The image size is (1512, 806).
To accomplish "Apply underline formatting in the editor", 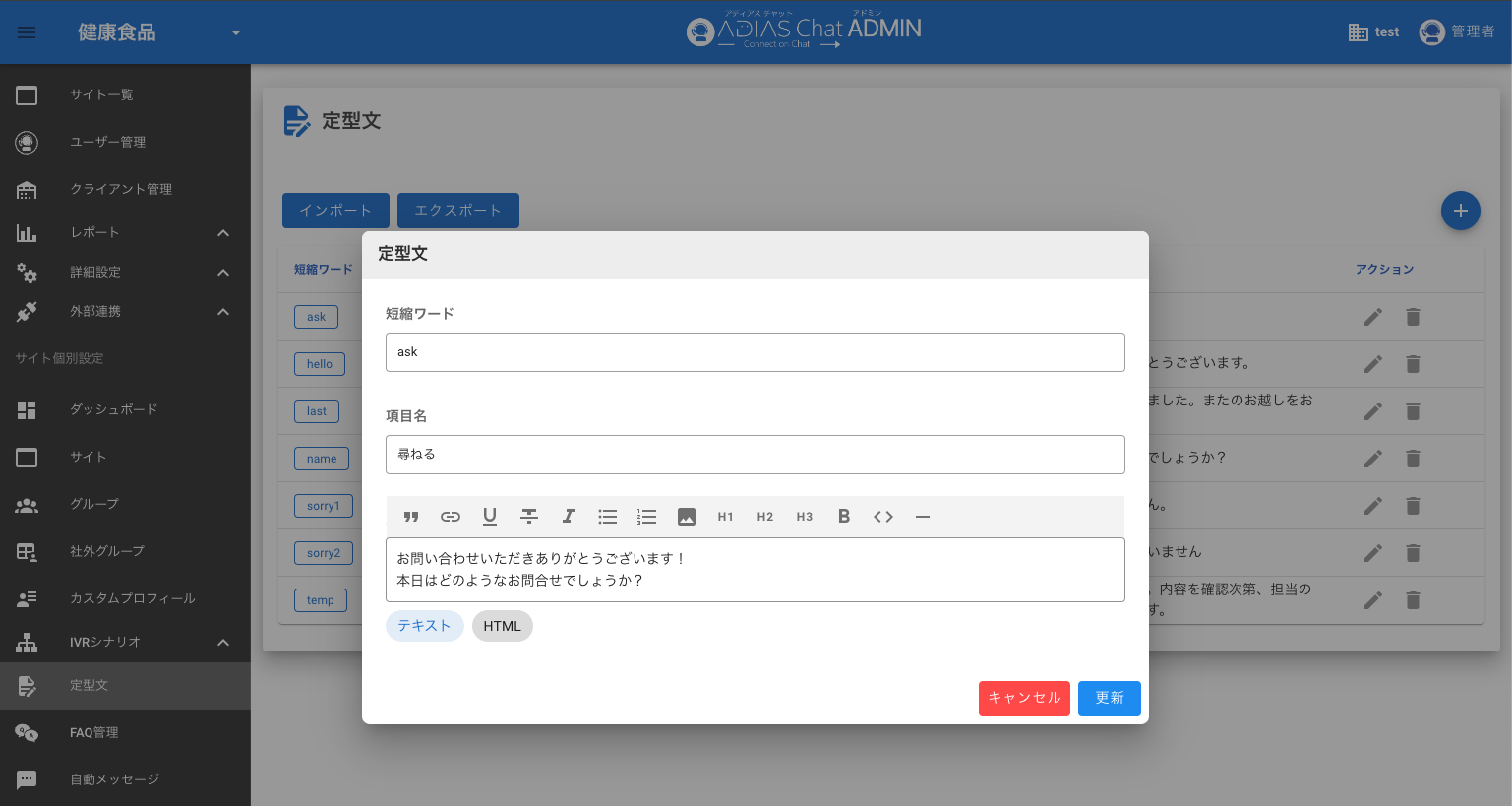I will [x=490, y=517].
